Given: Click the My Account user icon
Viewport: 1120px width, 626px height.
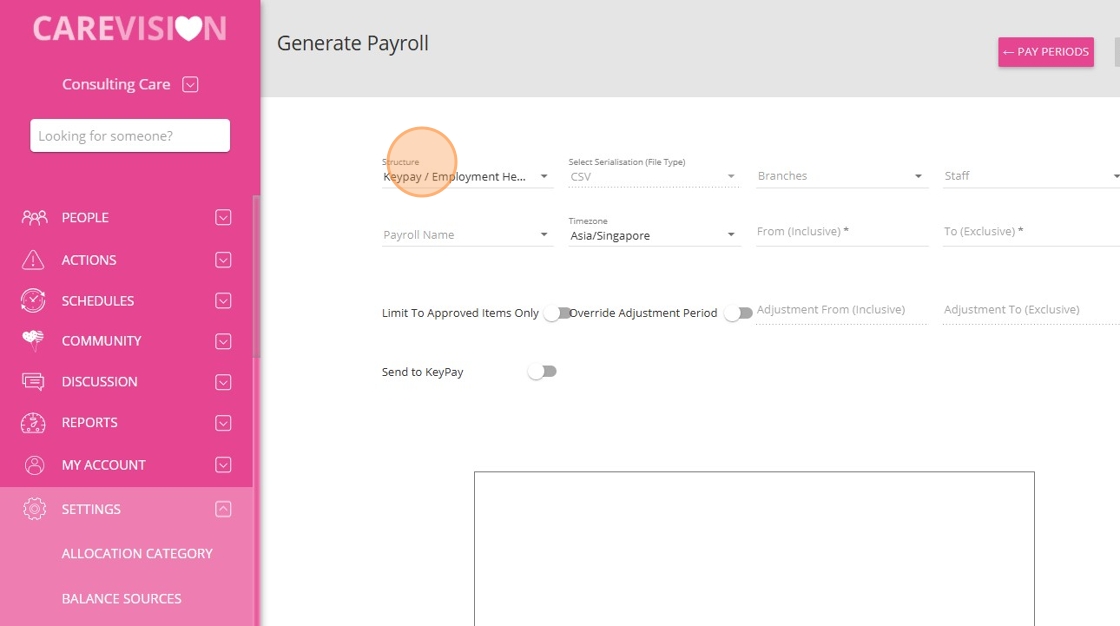Looking at the screenshot, I should [34, 465].
